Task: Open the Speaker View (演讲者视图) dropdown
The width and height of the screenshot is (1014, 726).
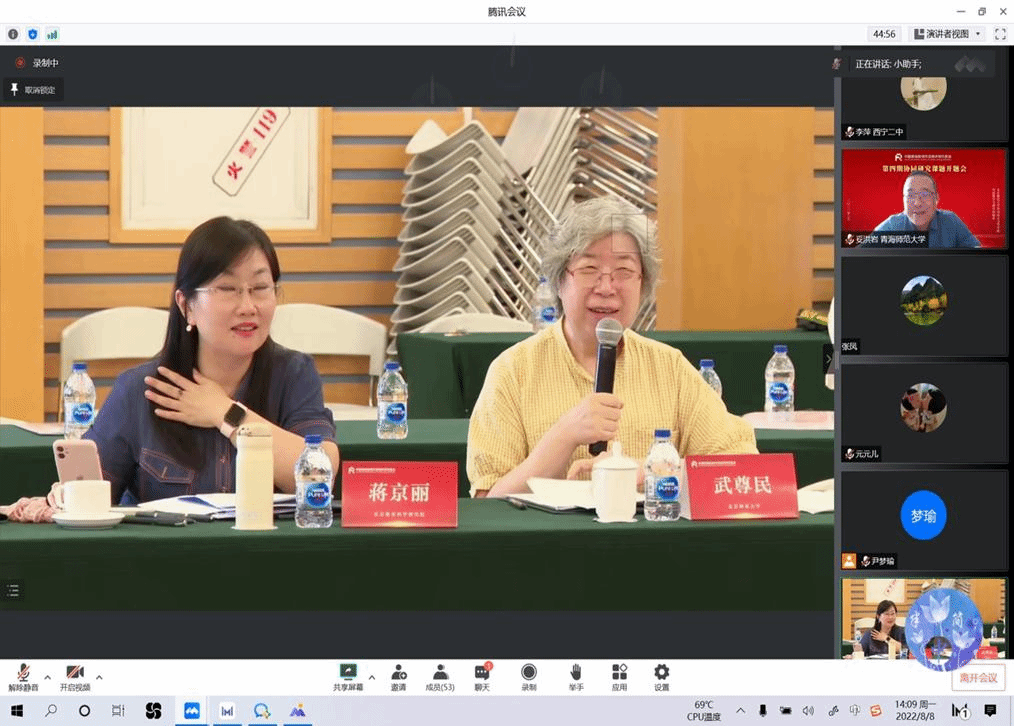Action: click(x=947, y=34)
